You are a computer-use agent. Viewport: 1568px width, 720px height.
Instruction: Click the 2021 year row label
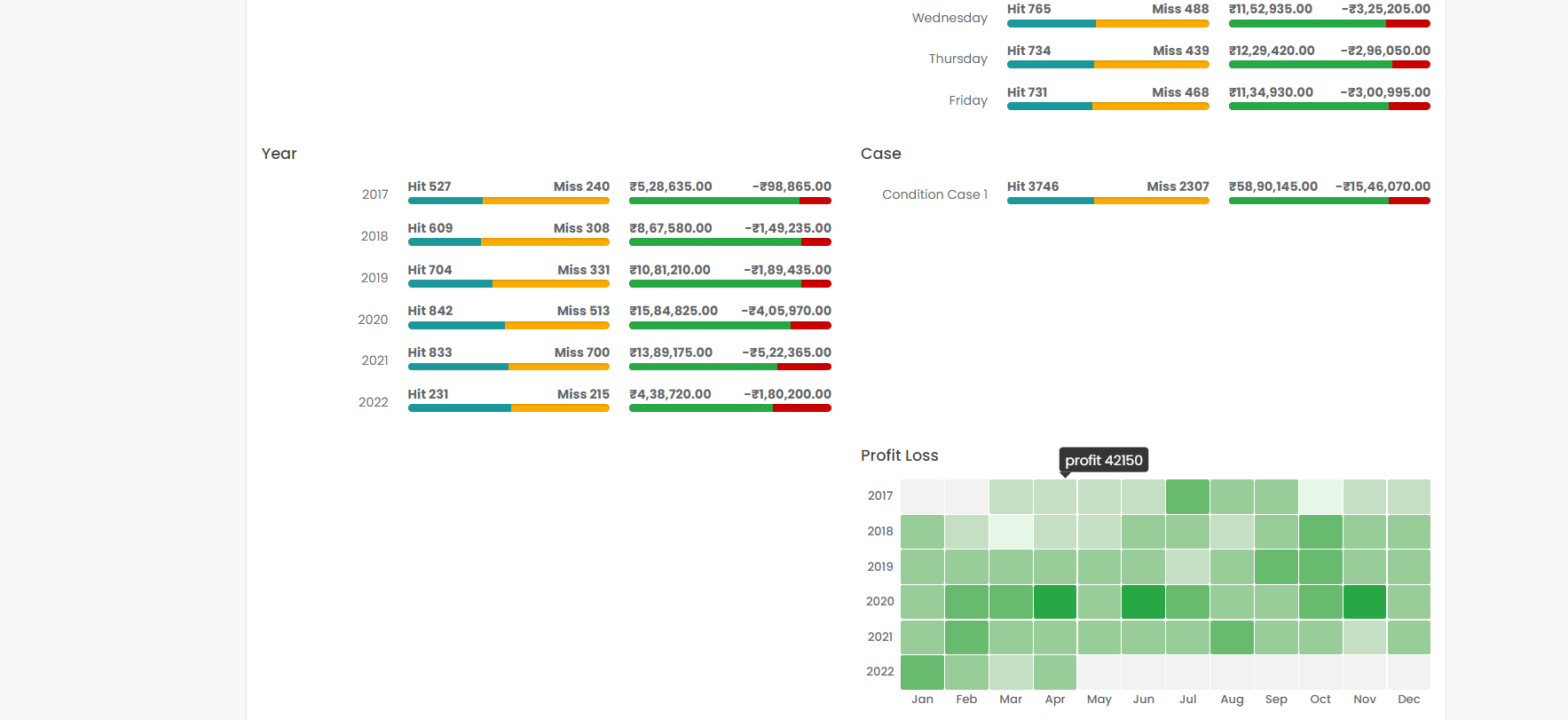click(x=374, y=360)
